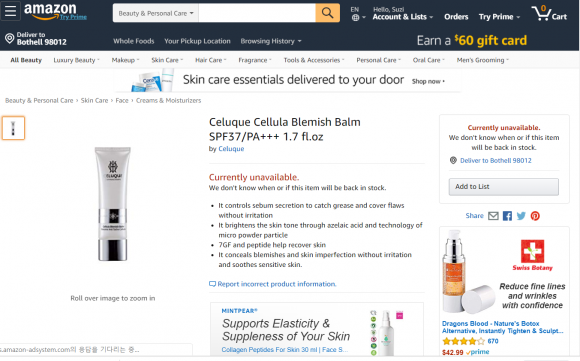Expand the EN language selector
This screenshot has height=361, width=580.
pyautogui.click(x=358, y=14)
